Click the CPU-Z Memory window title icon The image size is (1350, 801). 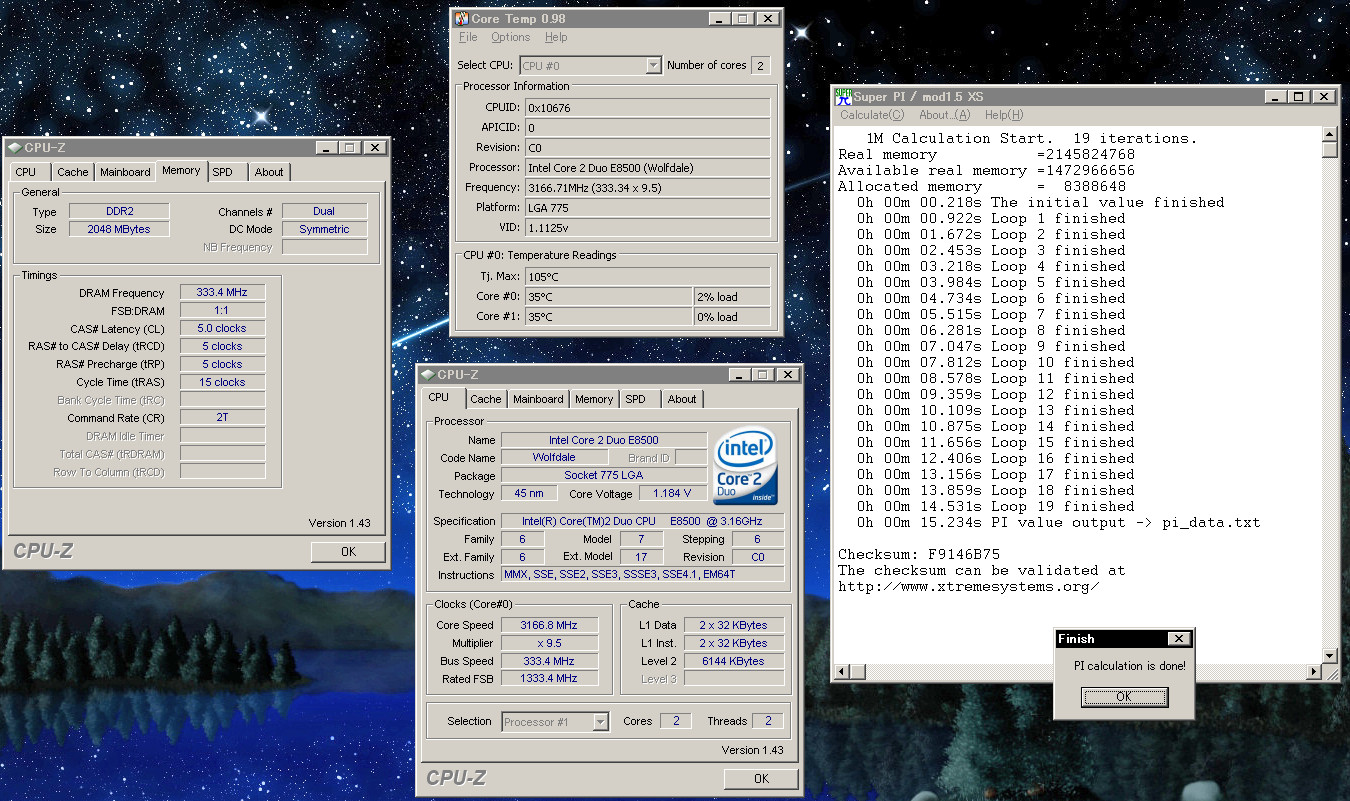point(13,148)
